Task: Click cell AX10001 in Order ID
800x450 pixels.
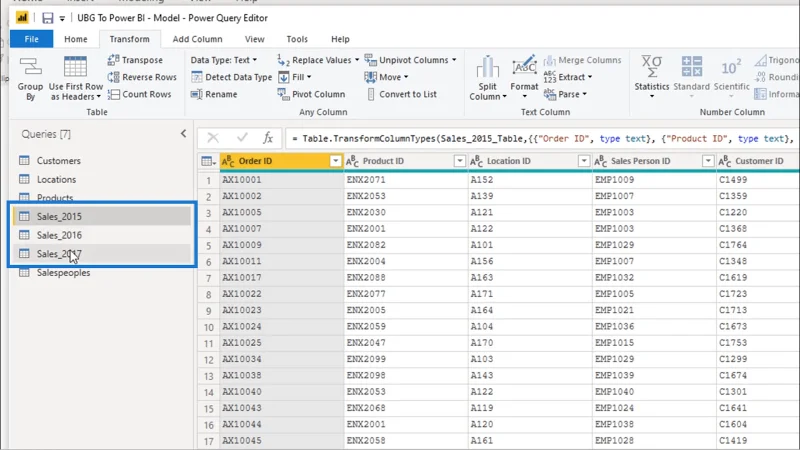Action: (x=282, y=180)
